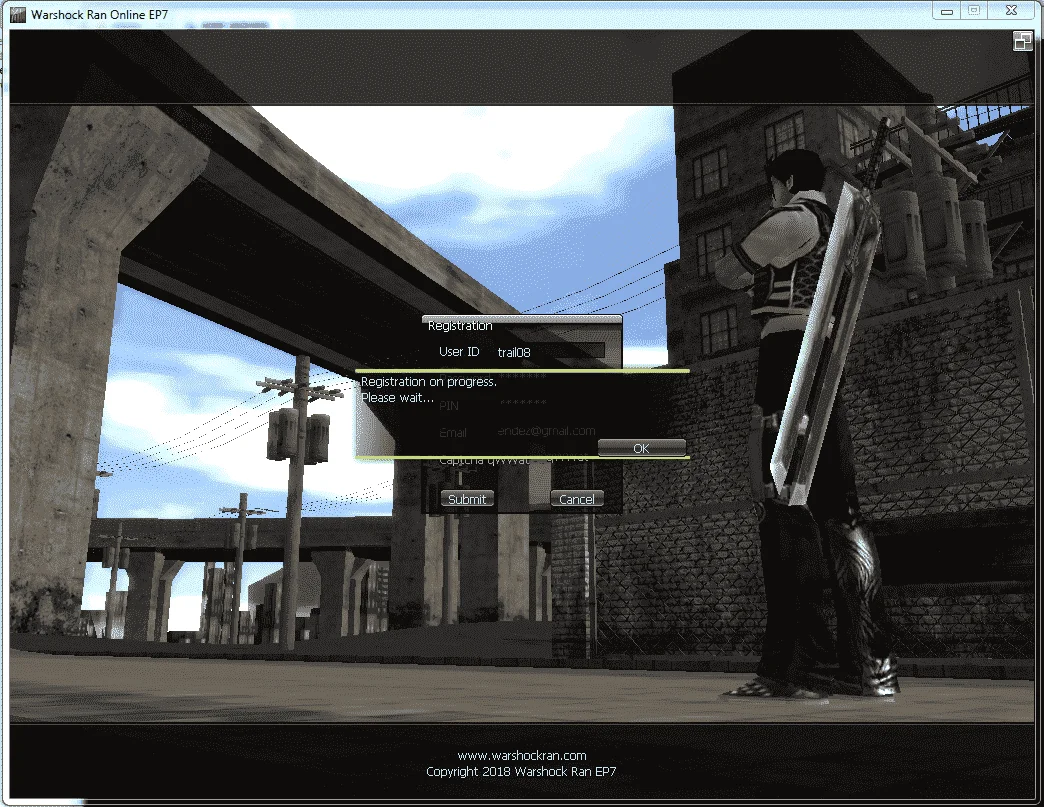
Task: Click the User ID field containing trail08
Action: point(551,352)
